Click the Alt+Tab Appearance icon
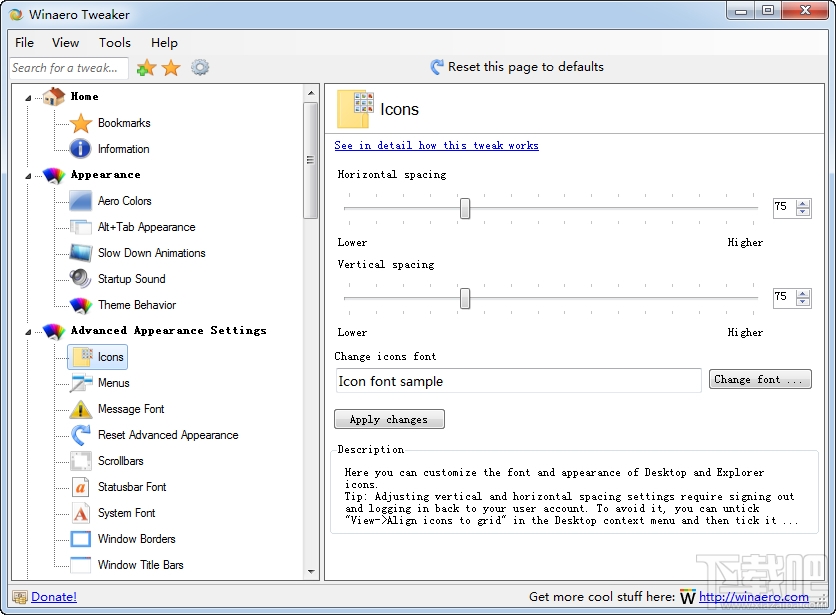The height and width of the screenshot is (615, 836). (81, 227)
